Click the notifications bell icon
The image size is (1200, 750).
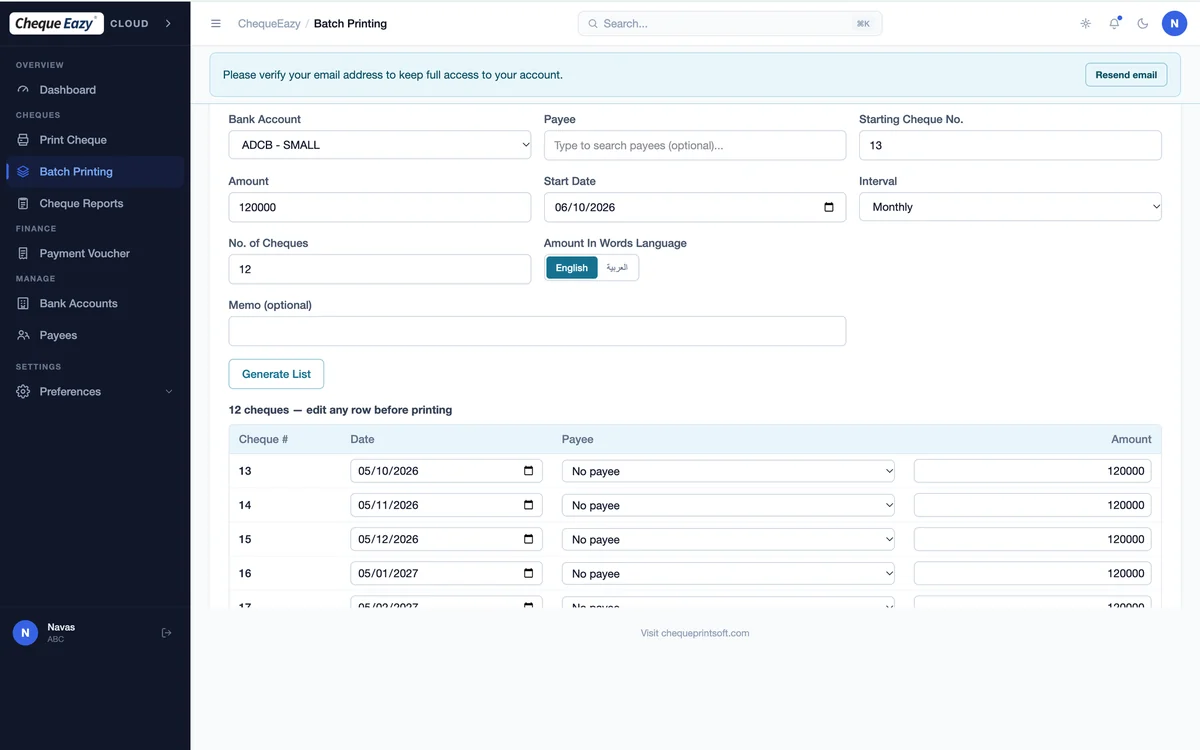[1114, 23]
